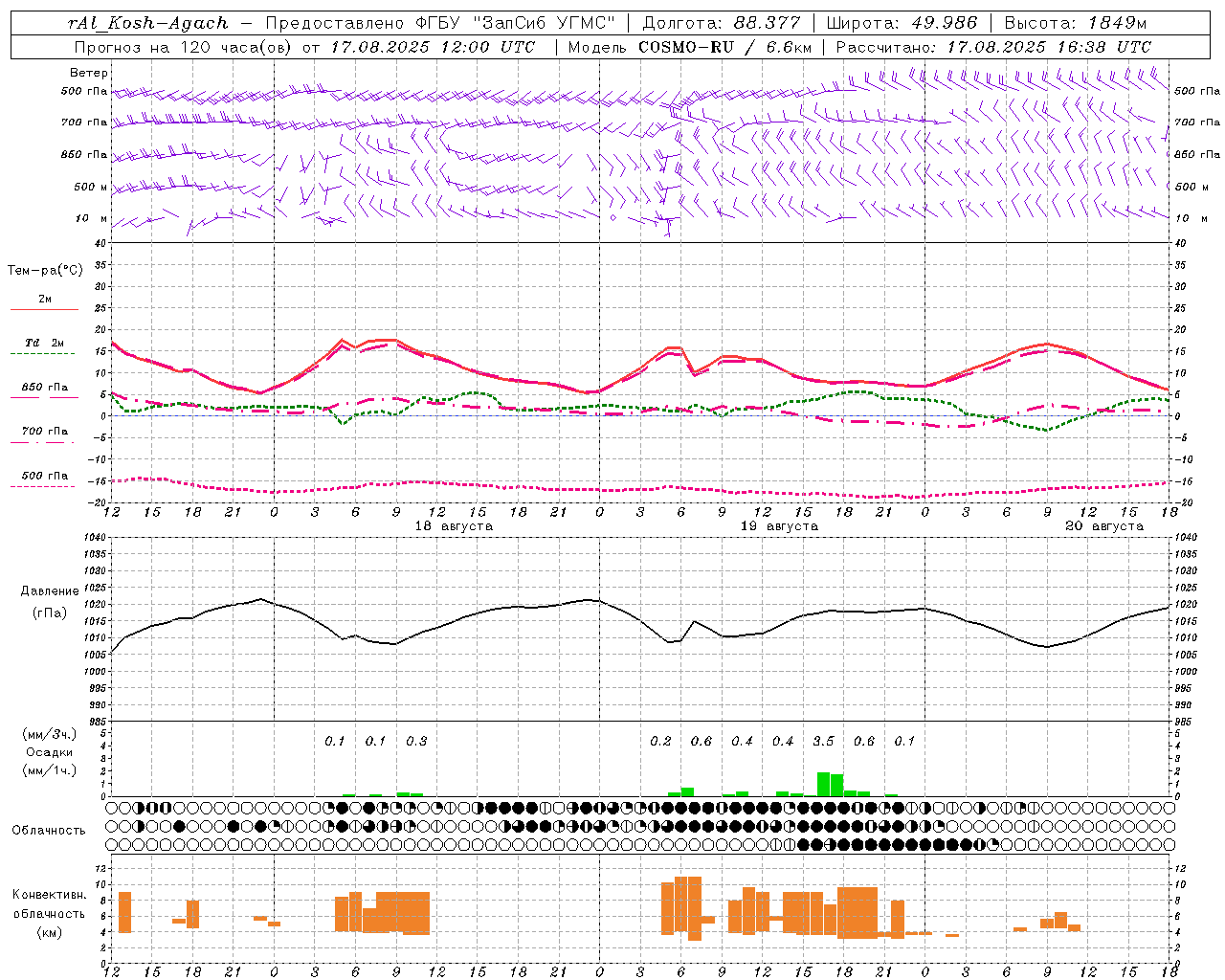Click the (мм/3ч.) precipitation unit label
This screenshot has height=980, width=1225.
coord(50,734)
